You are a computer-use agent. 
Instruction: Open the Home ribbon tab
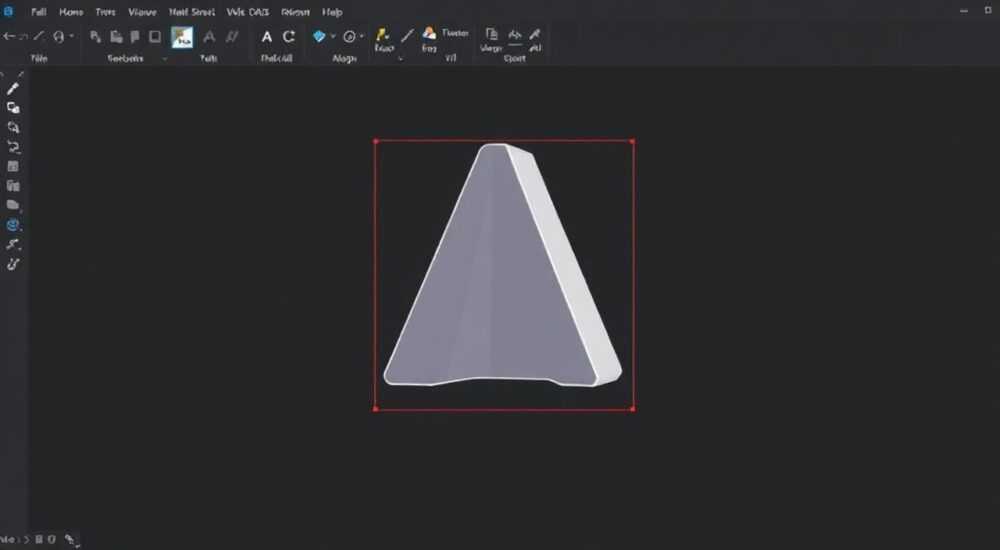pyautogui.click(x=71, y=12)
